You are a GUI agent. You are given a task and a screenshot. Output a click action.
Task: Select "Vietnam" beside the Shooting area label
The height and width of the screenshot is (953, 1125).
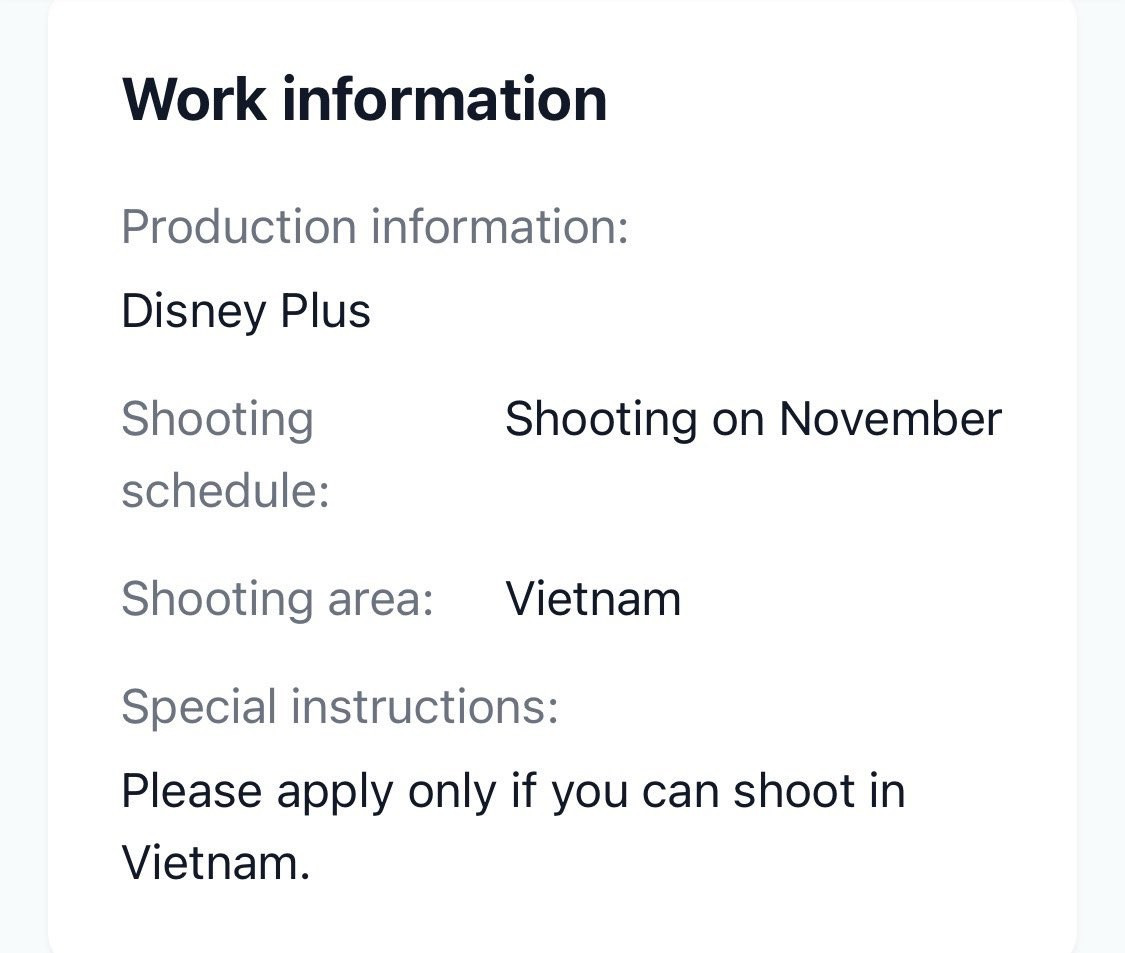(x=593, y=599)
